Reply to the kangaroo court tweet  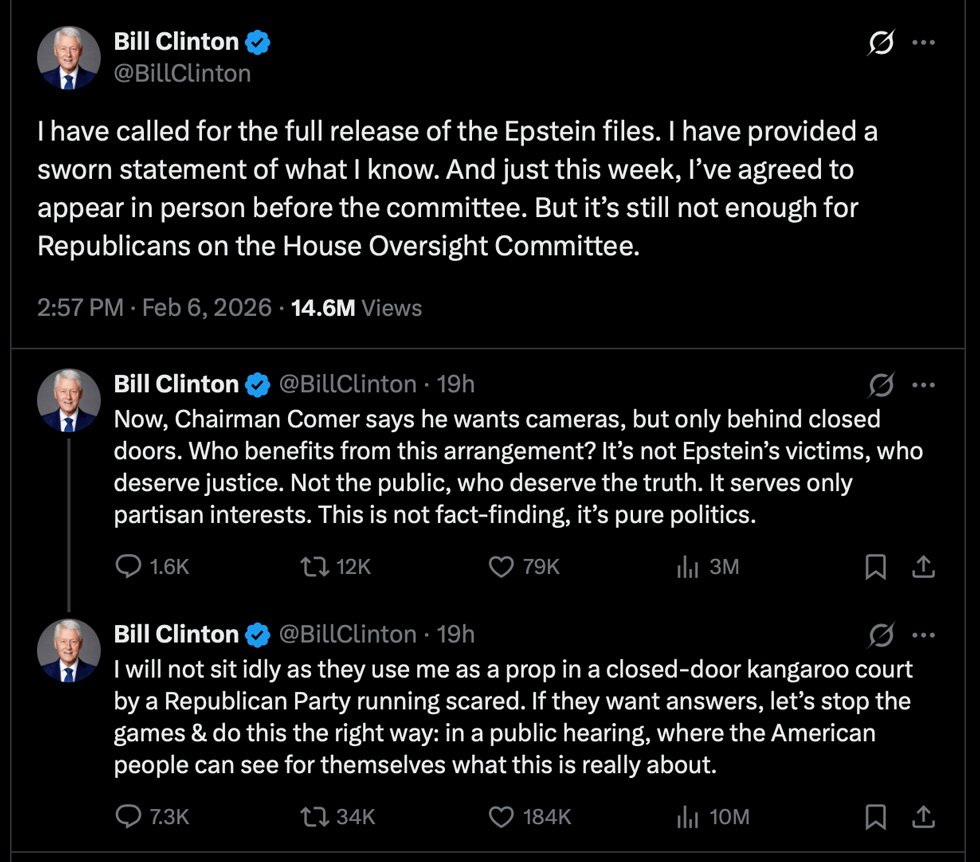(x=129, y=817)
